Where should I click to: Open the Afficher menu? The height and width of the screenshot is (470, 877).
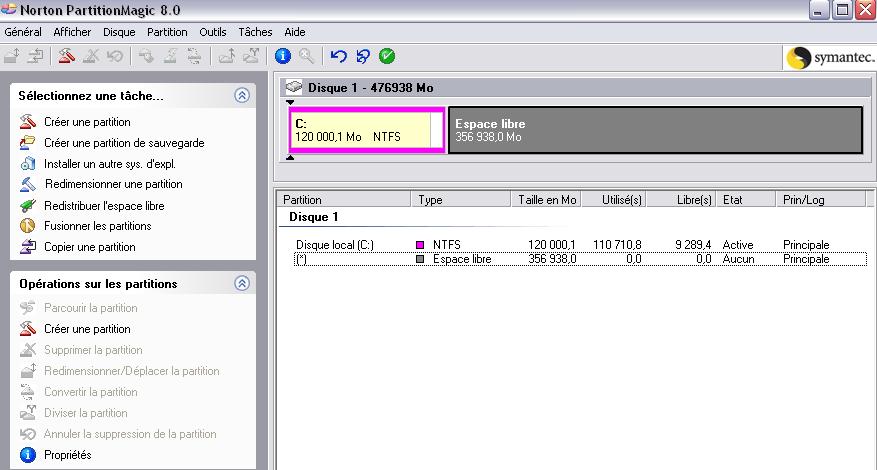click(x=72, y=32)
